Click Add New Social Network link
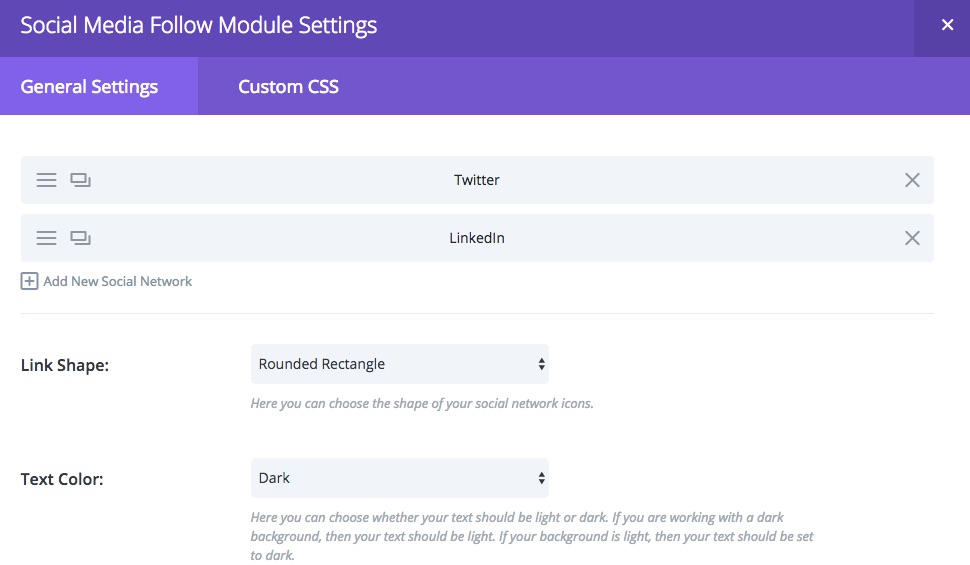 pos(118,282)
